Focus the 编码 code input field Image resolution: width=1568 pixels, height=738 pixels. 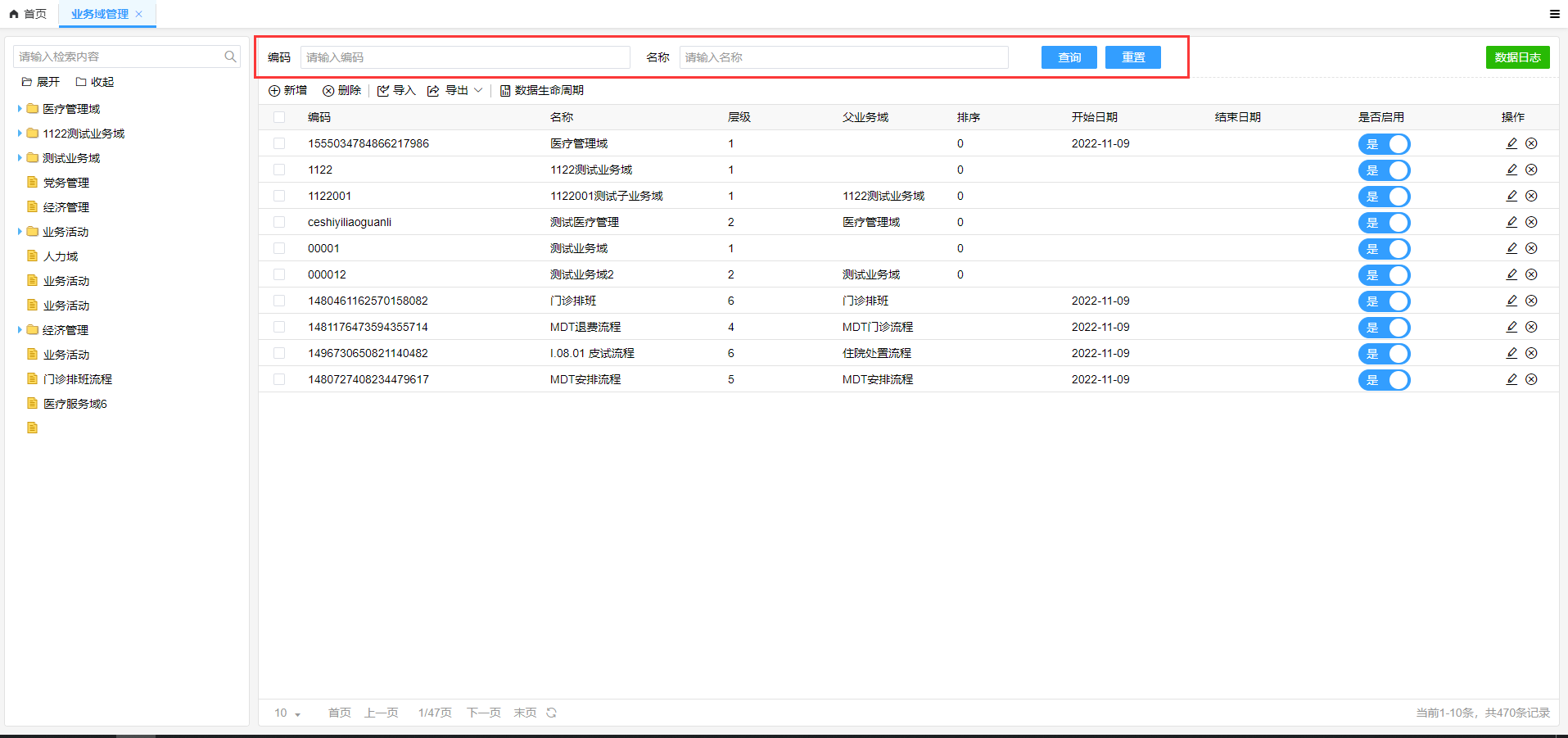[465, 57]
